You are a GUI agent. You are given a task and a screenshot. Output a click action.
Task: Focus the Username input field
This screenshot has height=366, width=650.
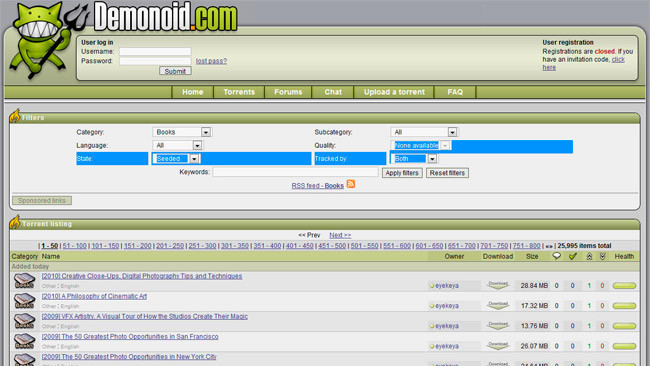(155, 52)
